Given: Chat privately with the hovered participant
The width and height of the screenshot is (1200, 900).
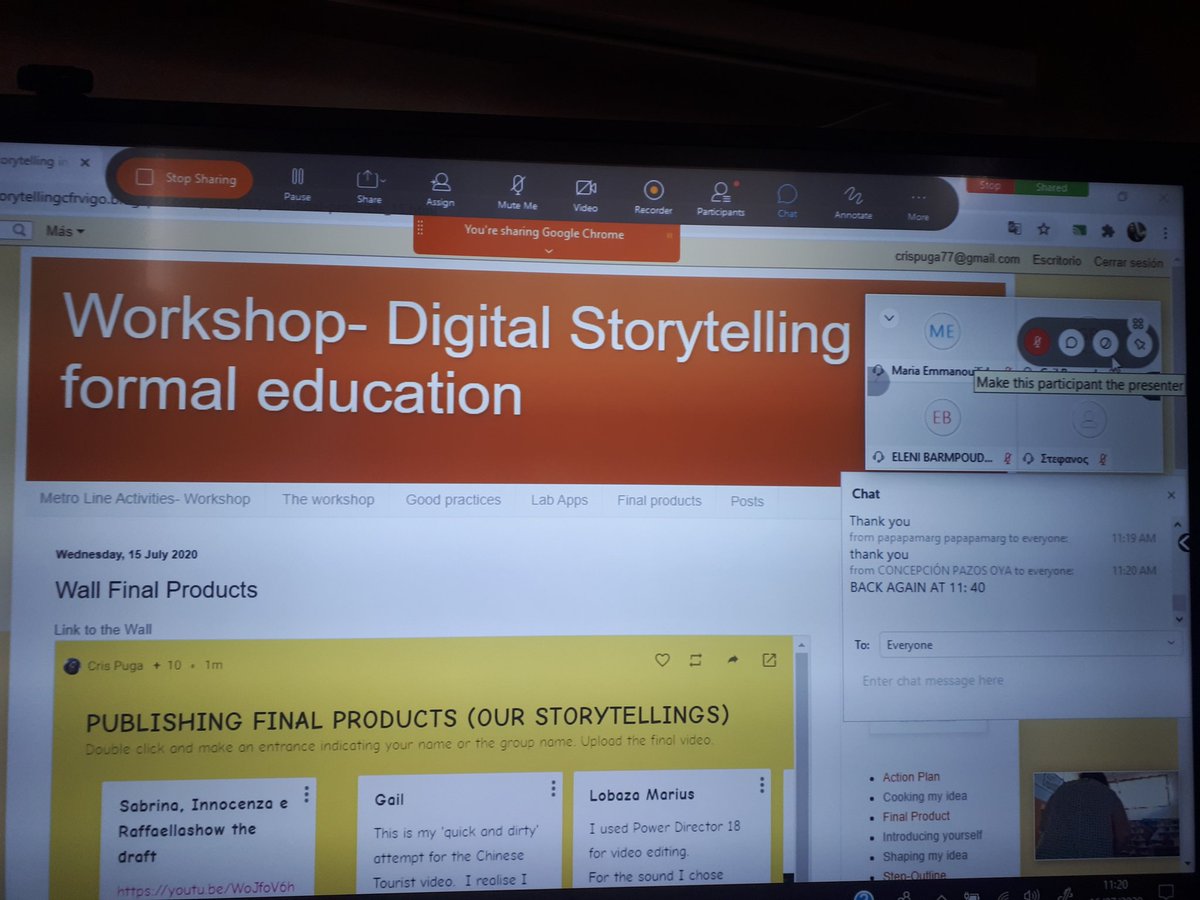Looking at the screenshot, I should 1070,343.
